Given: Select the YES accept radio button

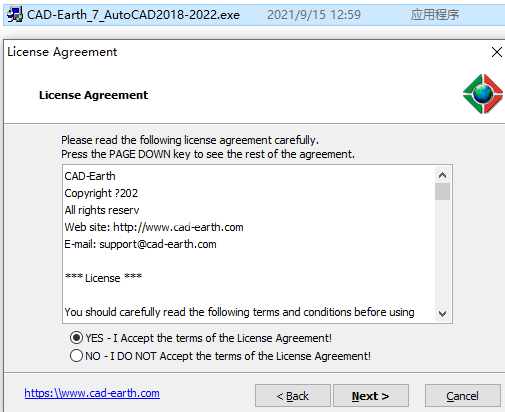Looking at the screenshot, I should [76, 338].
